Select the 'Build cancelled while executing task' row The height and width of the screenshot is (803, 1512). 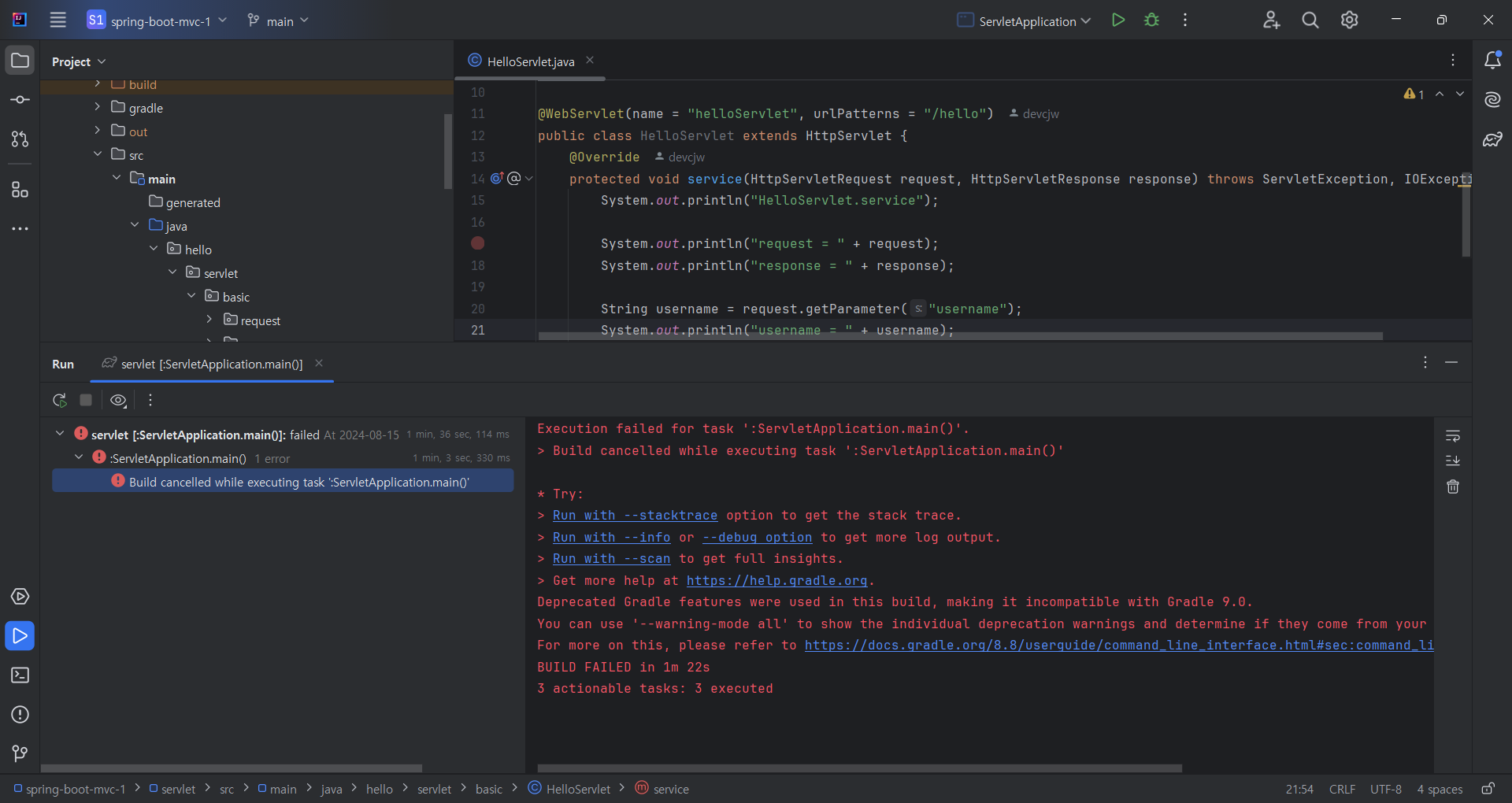[x=283, y=481]
